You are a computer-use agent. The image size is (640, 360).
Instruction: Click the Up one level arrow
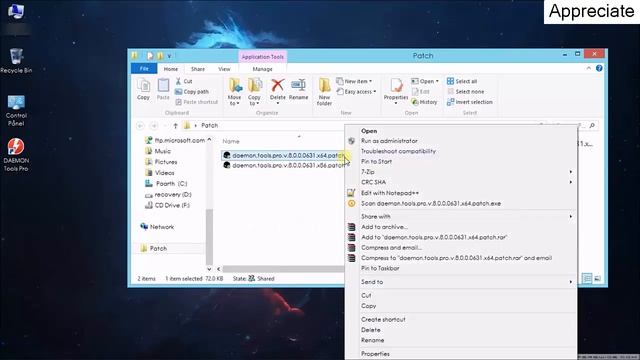pyautogui.click(x=176, y=125)
